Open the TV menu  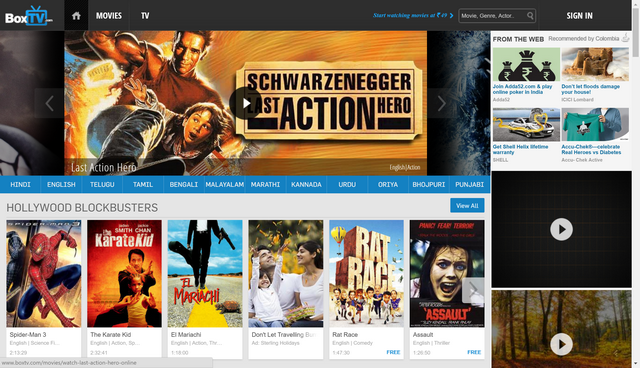click(x=145, y=16)
